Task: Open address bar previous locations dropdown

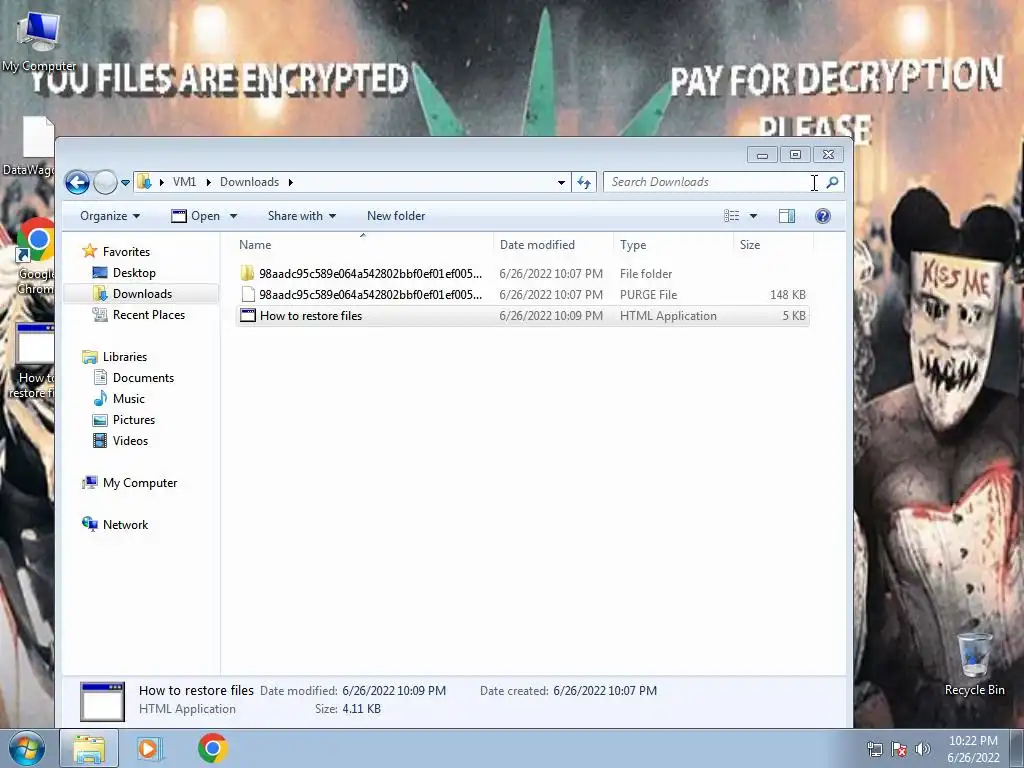Action: point(561,182)
